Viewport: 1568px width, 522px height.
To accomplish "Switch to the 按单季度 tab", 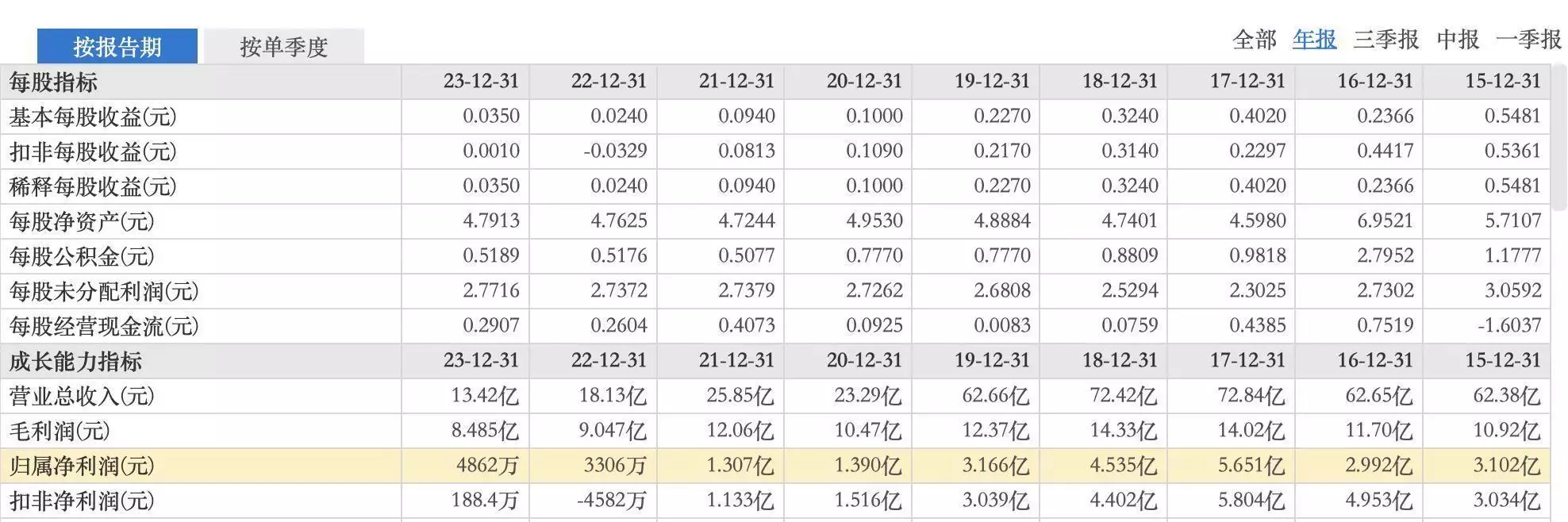I will (284, 46).
